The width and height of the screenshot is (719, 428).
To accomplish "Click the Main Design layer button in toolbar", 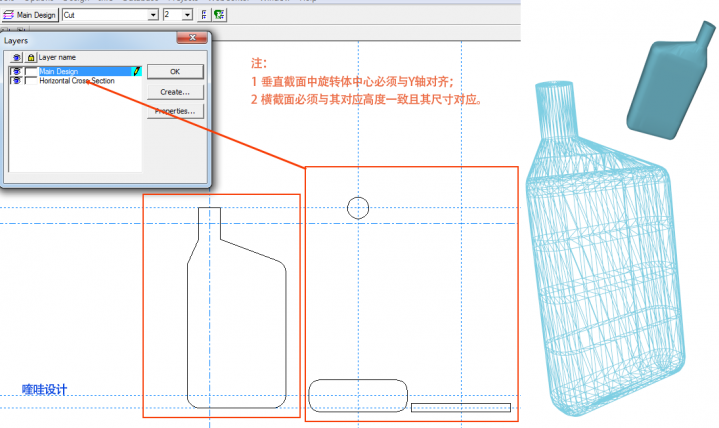I will 29,15.
